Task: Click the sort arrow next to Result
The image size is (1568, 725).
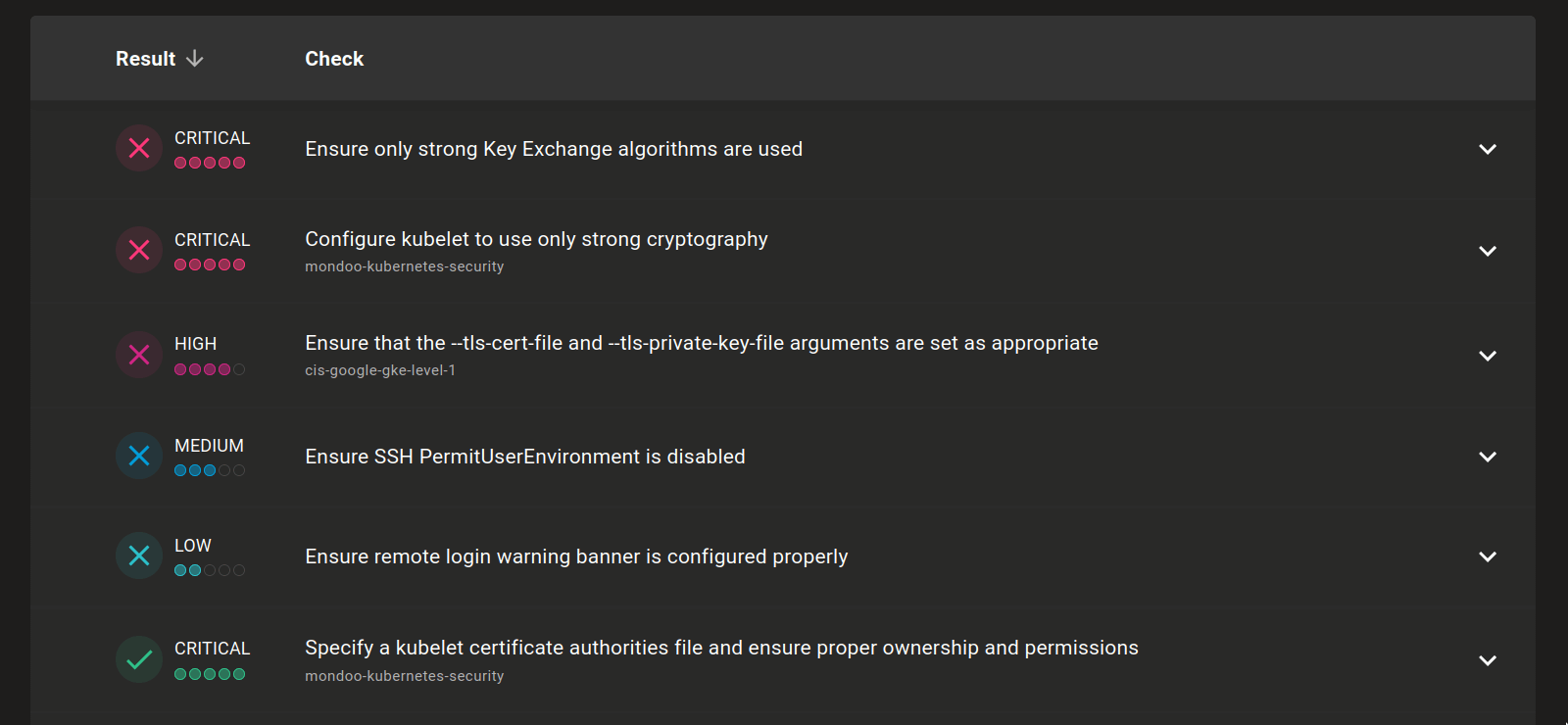Action: tap(195, 59)
